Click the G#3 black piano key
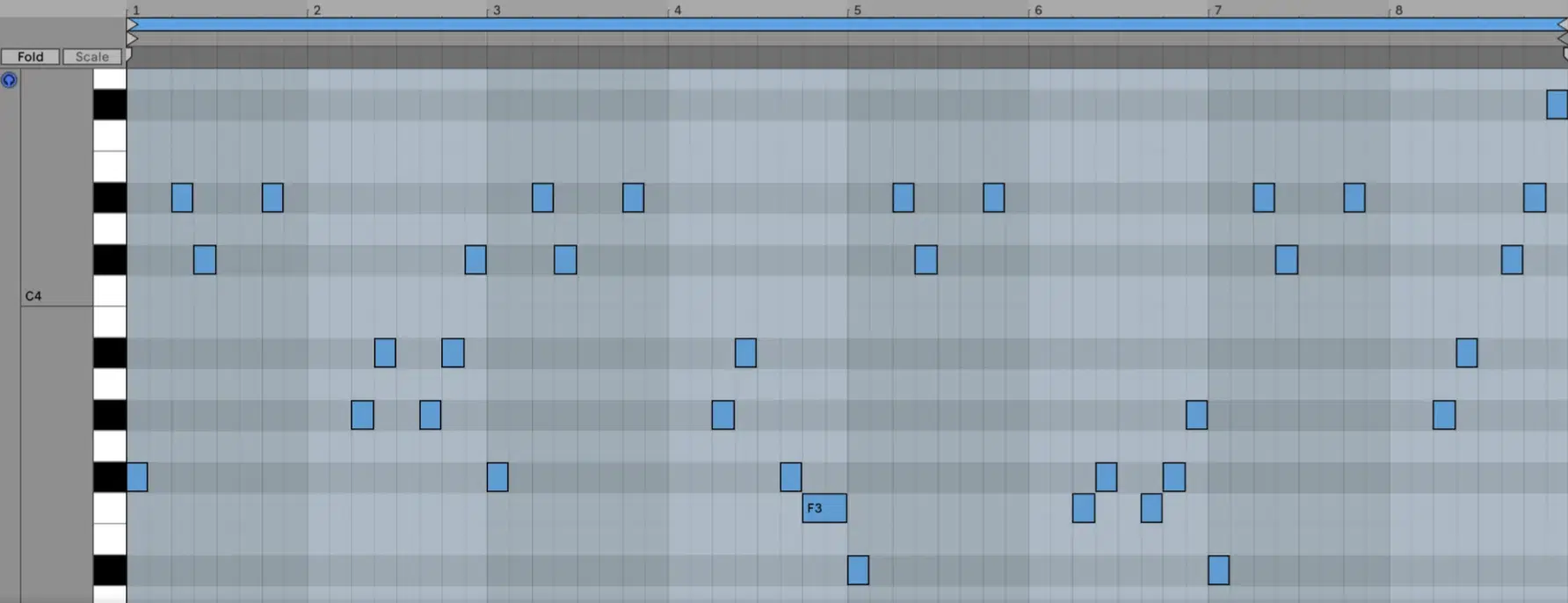Image resolution: width=1568 pixels, height=603 pixels. (x=110, y=415)
